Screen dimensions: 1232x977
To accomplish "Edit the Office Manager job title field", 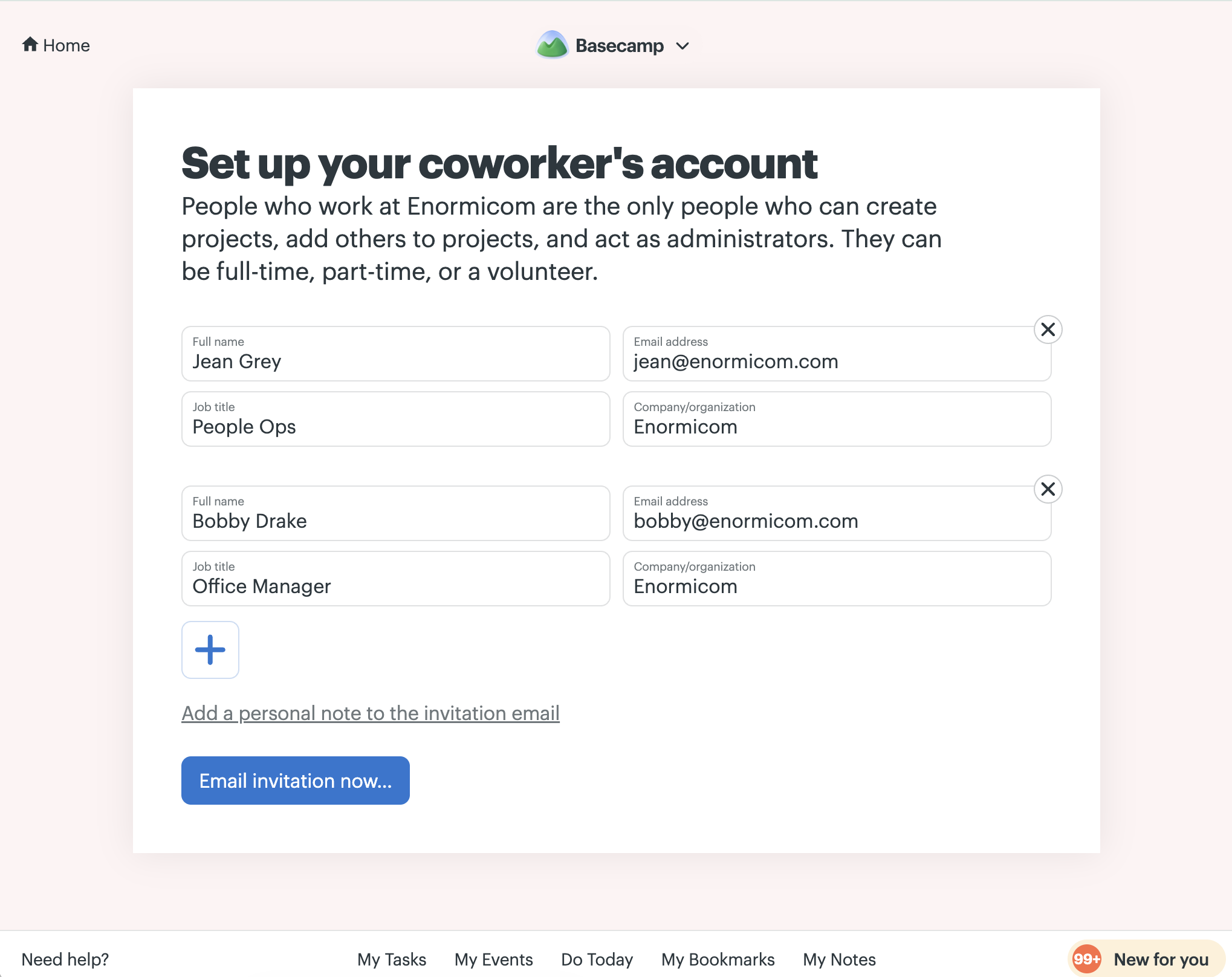I will click(396, 579).
